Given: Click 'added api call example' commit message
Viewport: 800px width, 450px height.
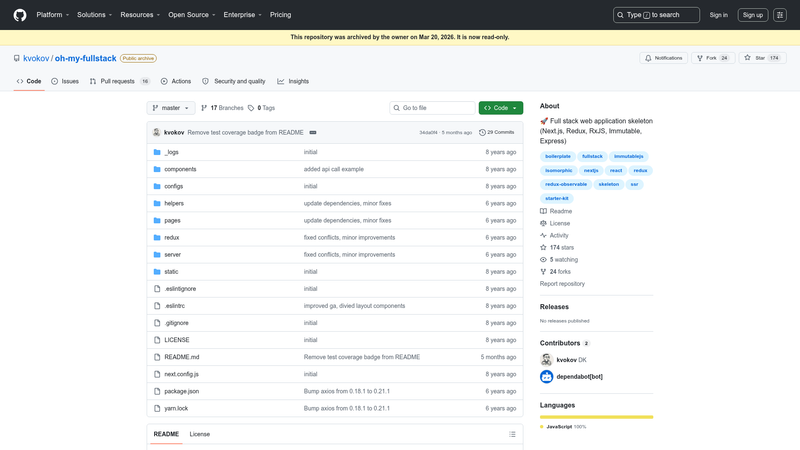Looking at the screenshot, I should click(334, 169).
